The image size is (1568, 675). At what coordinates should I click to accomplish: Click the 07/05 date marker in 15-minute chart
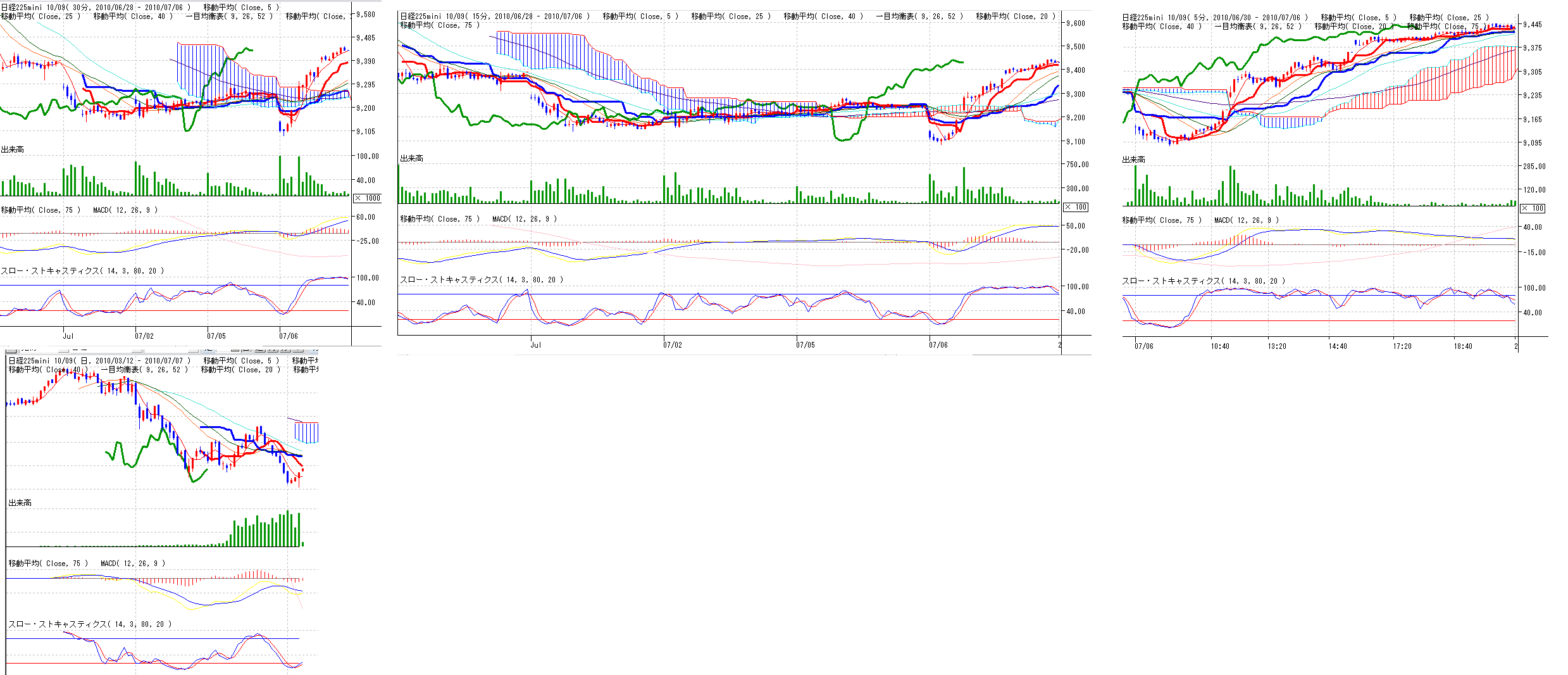click(805, 345)
